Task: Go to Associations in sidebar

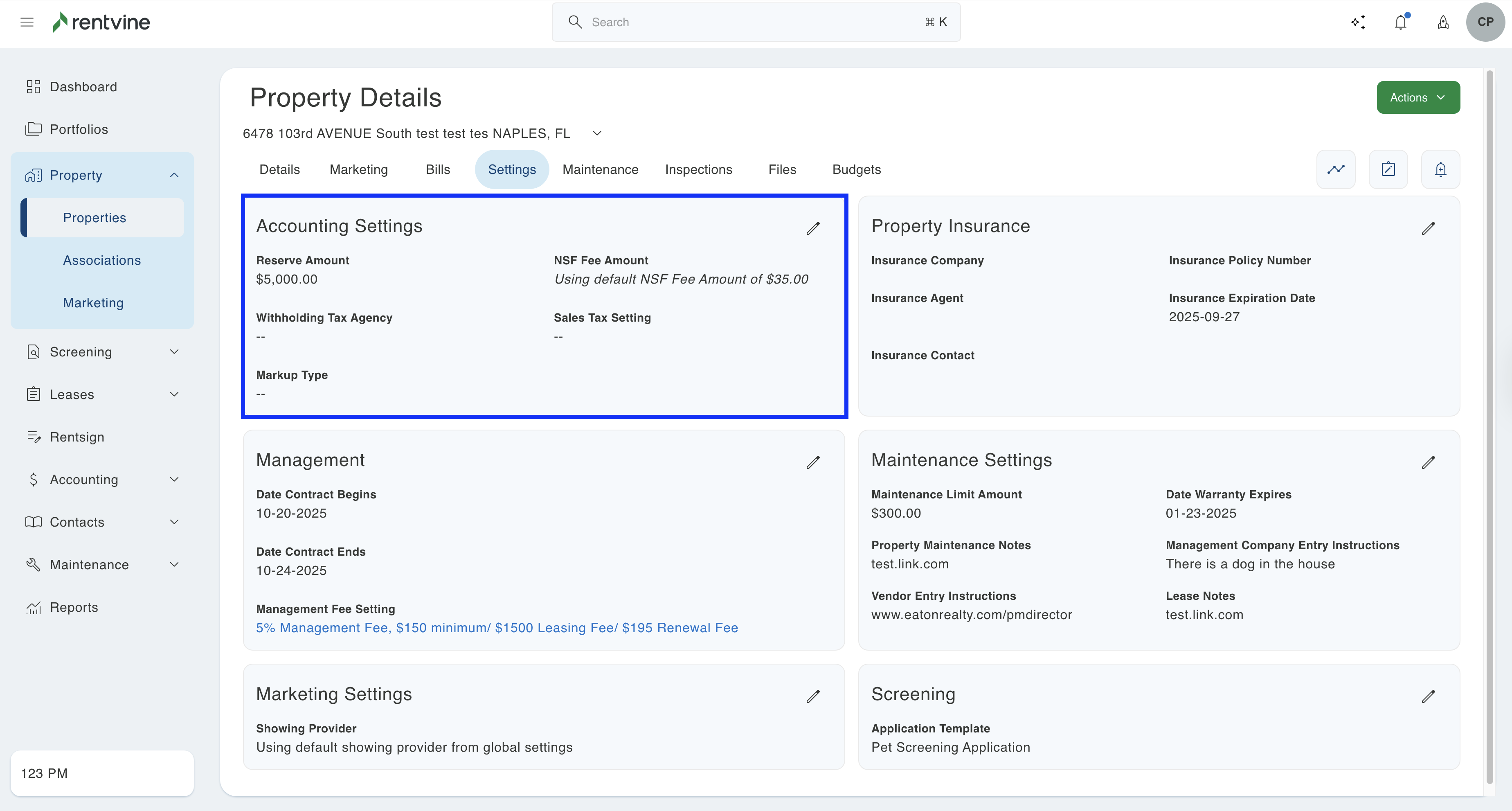Action: pyautogui.click(x=101, y=260)
